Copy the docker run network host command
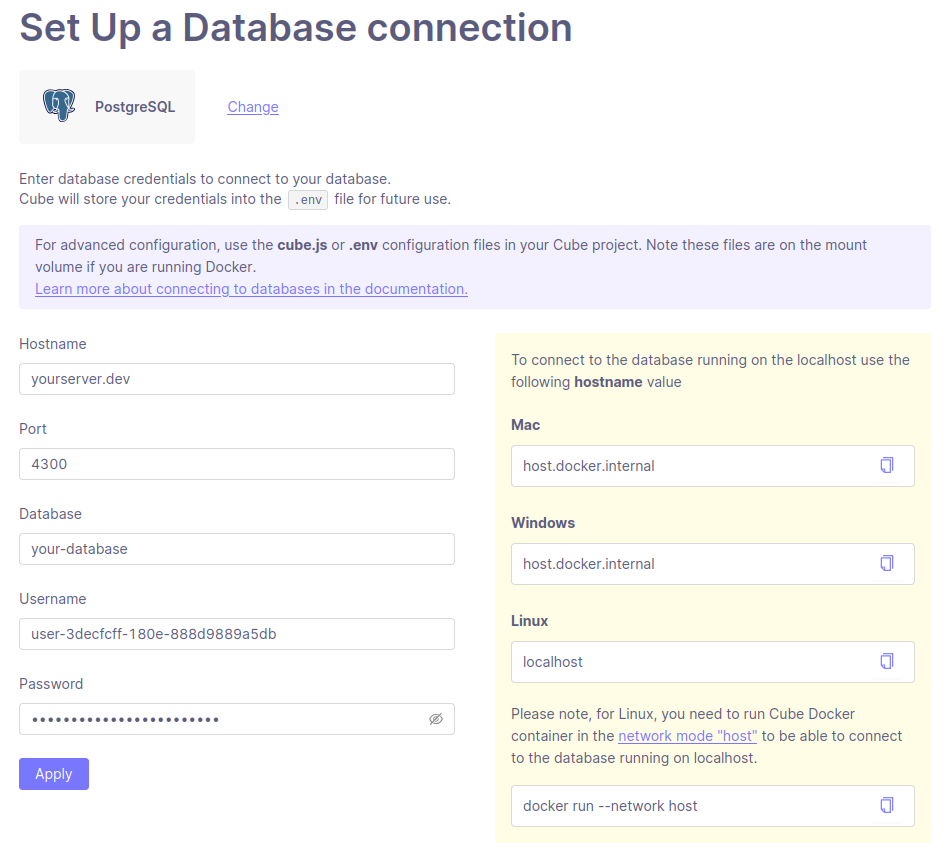The width and height of the screenshot is (948, 860). 886,805
